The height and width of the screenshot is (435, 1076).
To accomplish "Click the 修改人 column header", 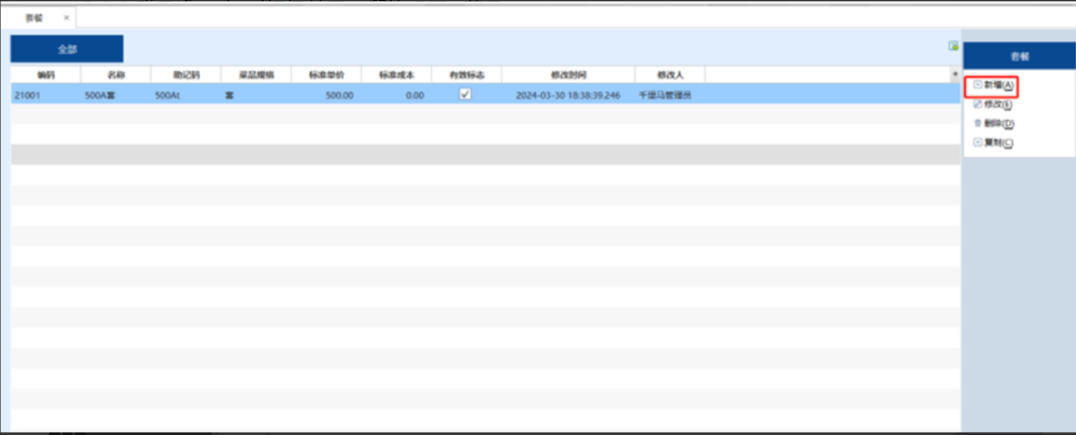I will [x=670, y=74].
